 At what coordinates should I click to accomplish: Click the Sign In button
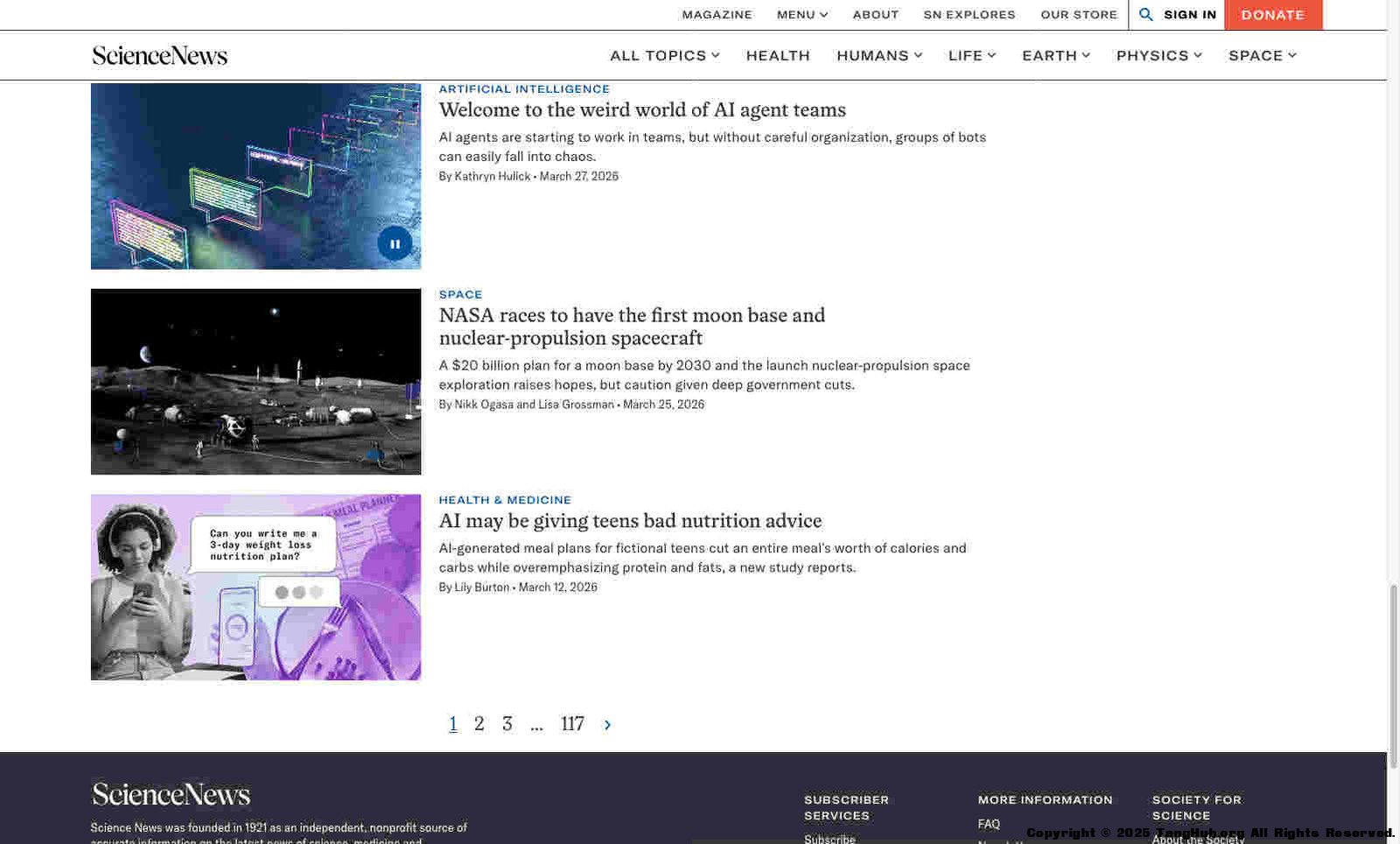1190,14
